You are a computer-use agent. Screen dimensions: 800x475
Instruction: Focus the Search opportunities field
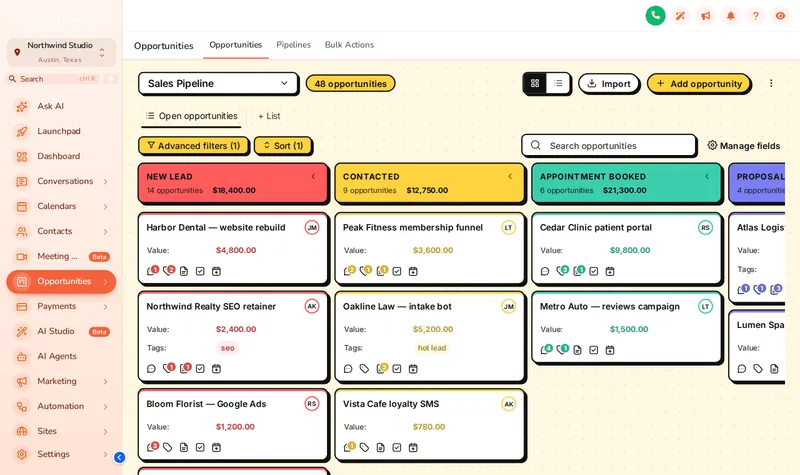coord(609,145)
